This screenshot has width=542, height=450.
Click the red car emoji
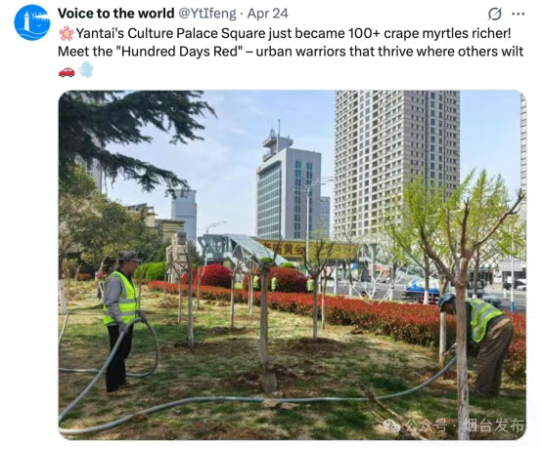[66, 71]
